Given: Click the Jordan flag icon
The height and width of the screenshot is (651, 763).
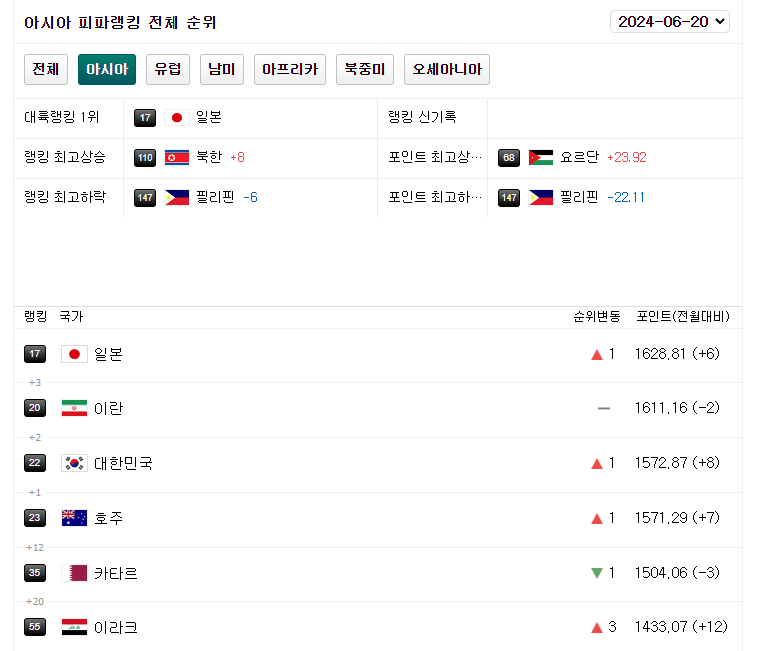Looking at the screenshot, I should [x=540, y=157].
